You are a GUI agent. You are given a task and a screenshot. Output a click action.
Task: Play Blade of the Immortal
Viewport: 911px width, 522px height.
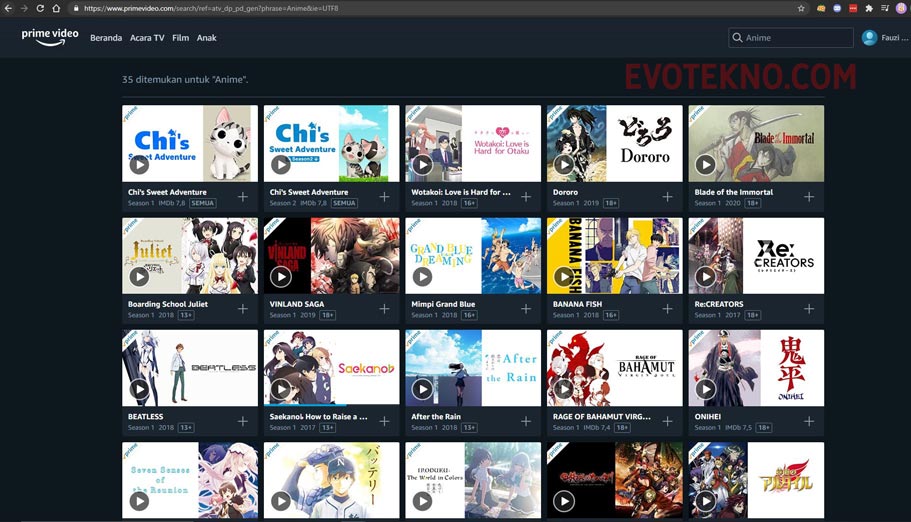click(x=705, y=165)
